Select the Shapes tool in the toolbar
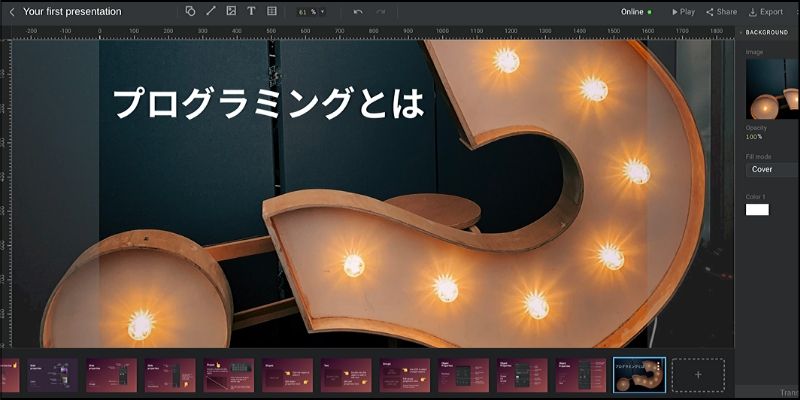 pos(190,11)
